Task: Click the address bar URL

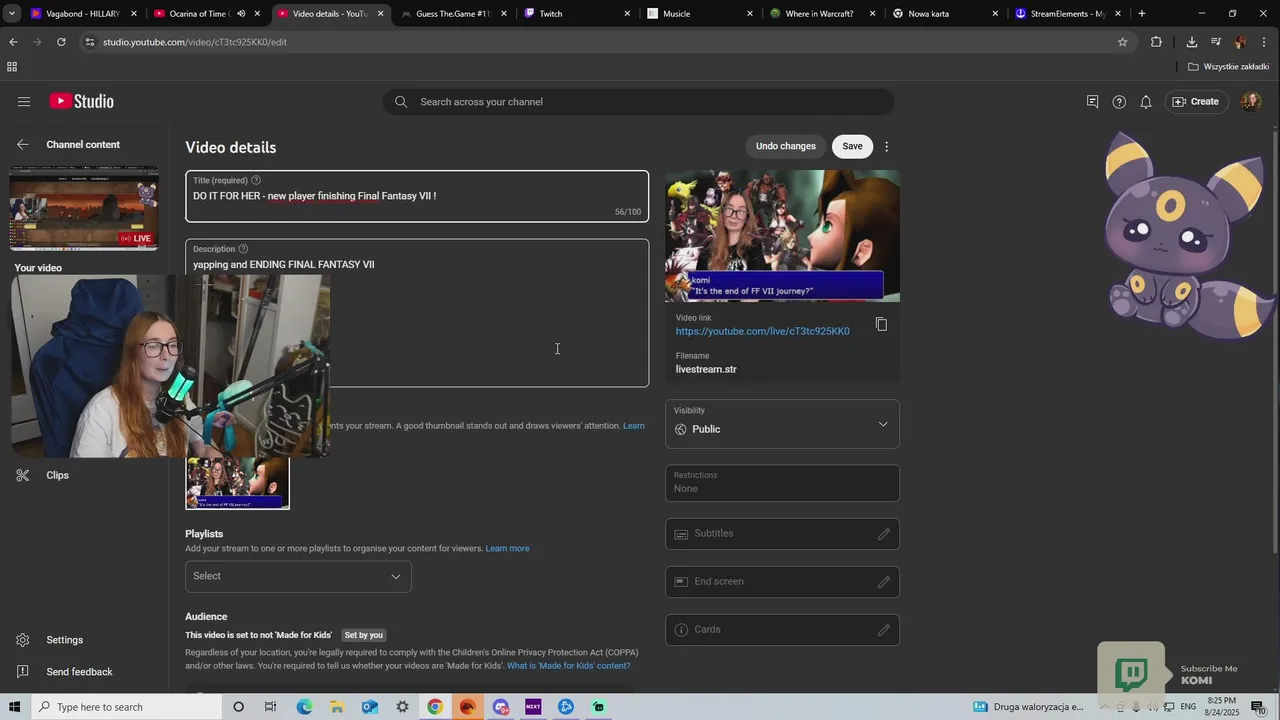Action: pyautogui.click(x=195, y=42)
